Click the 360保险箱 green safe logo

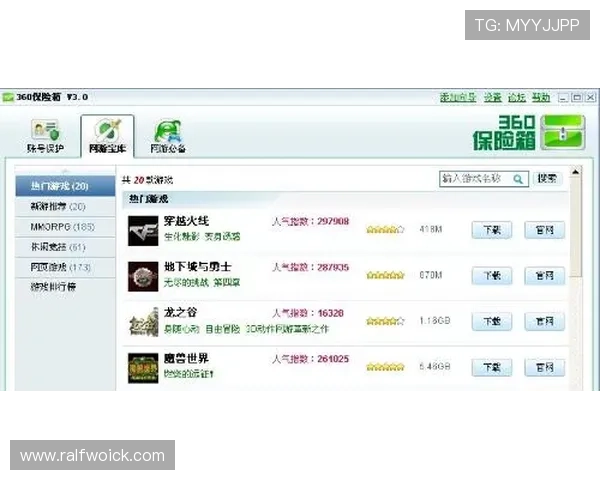563,132
